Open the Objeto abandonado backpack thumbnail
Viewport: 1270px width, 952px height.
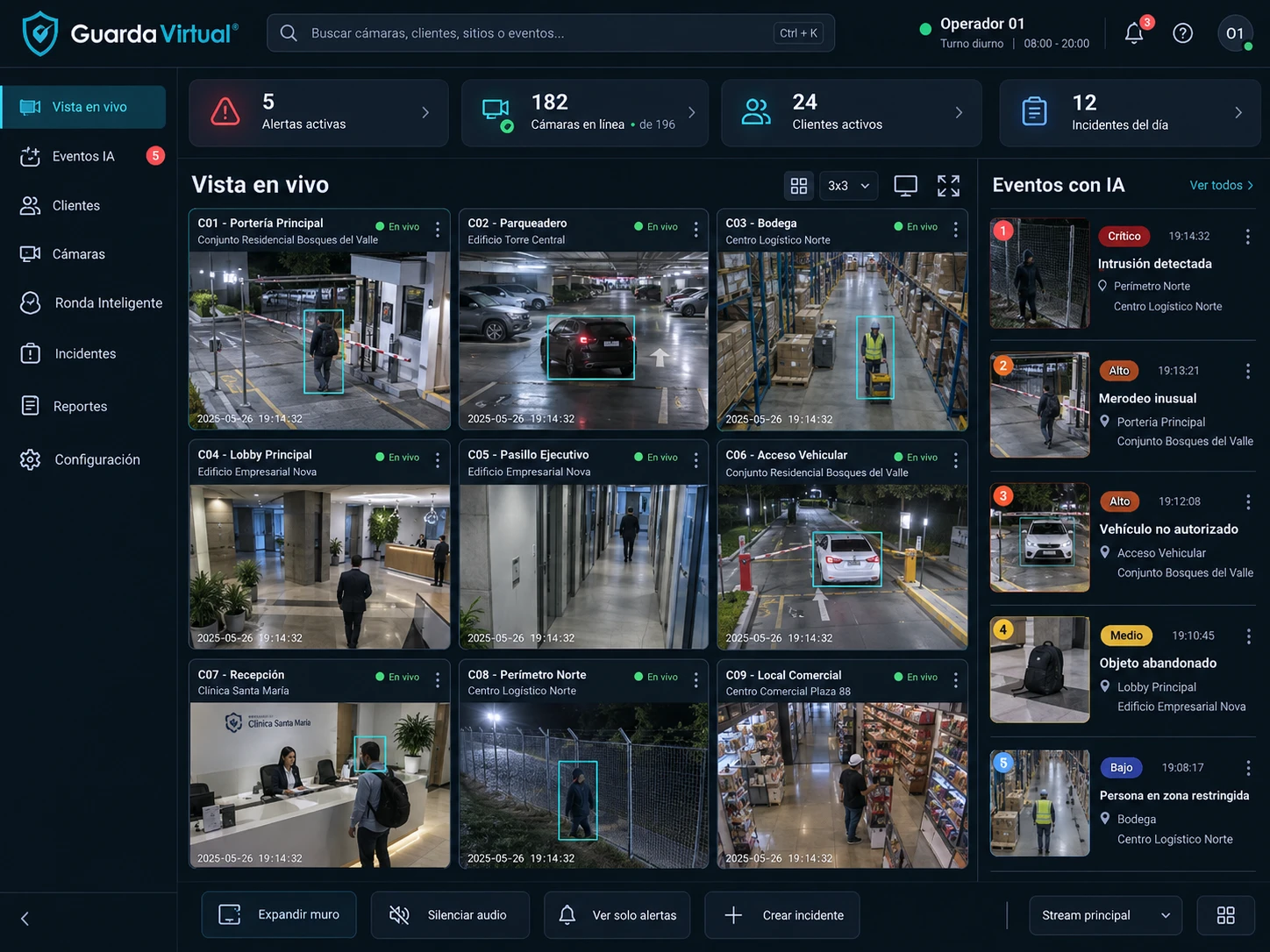1040,669
